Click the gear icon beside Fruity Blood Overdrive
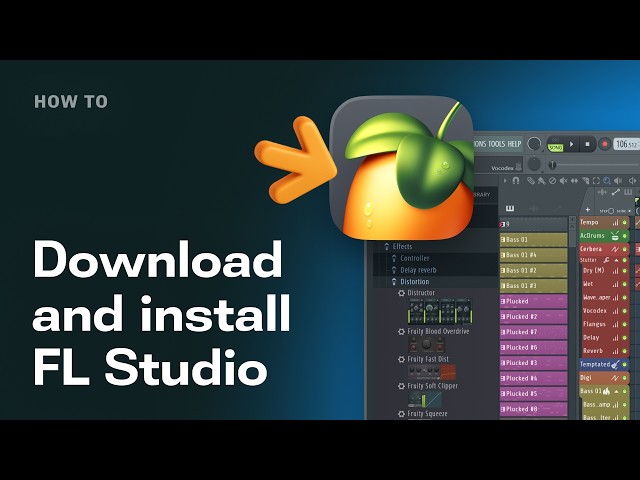 tap(401, 331)
